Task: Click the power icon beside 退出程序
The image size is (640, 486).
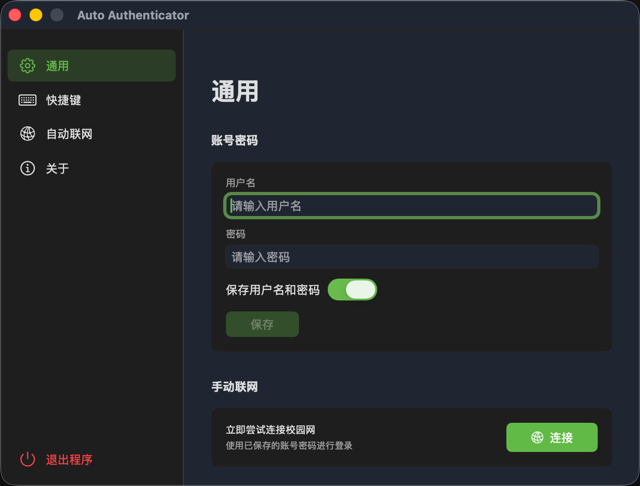Action: (27, 459)
